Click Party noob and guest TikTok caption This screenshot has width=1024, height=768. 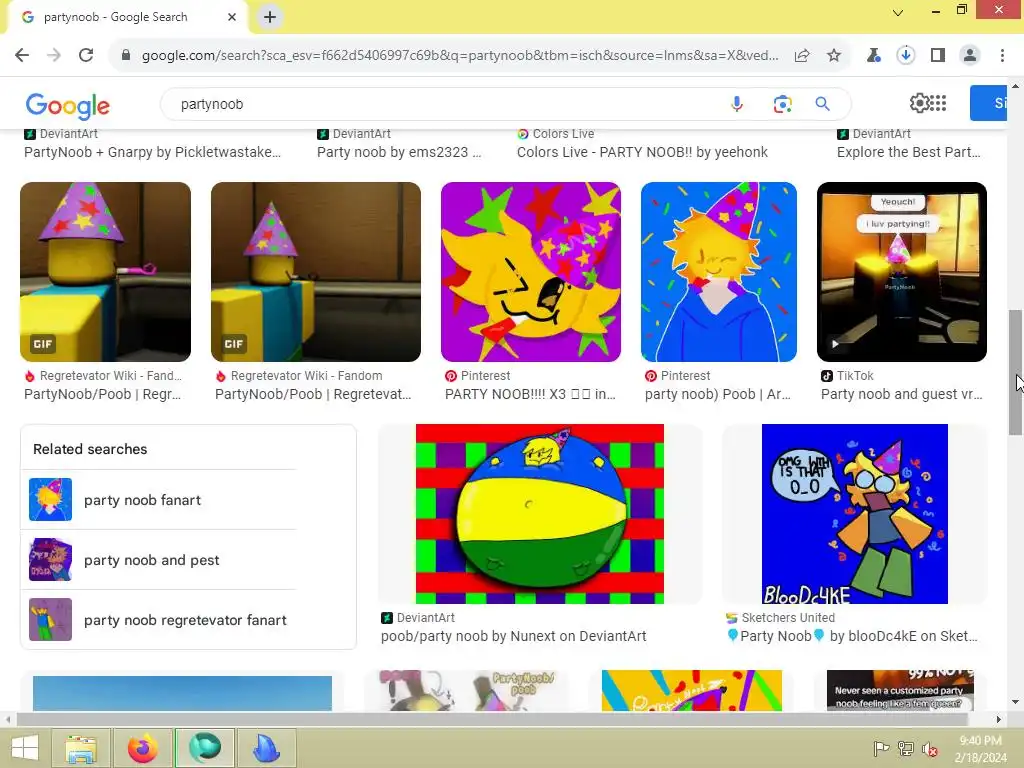click(x=901, y=394)
